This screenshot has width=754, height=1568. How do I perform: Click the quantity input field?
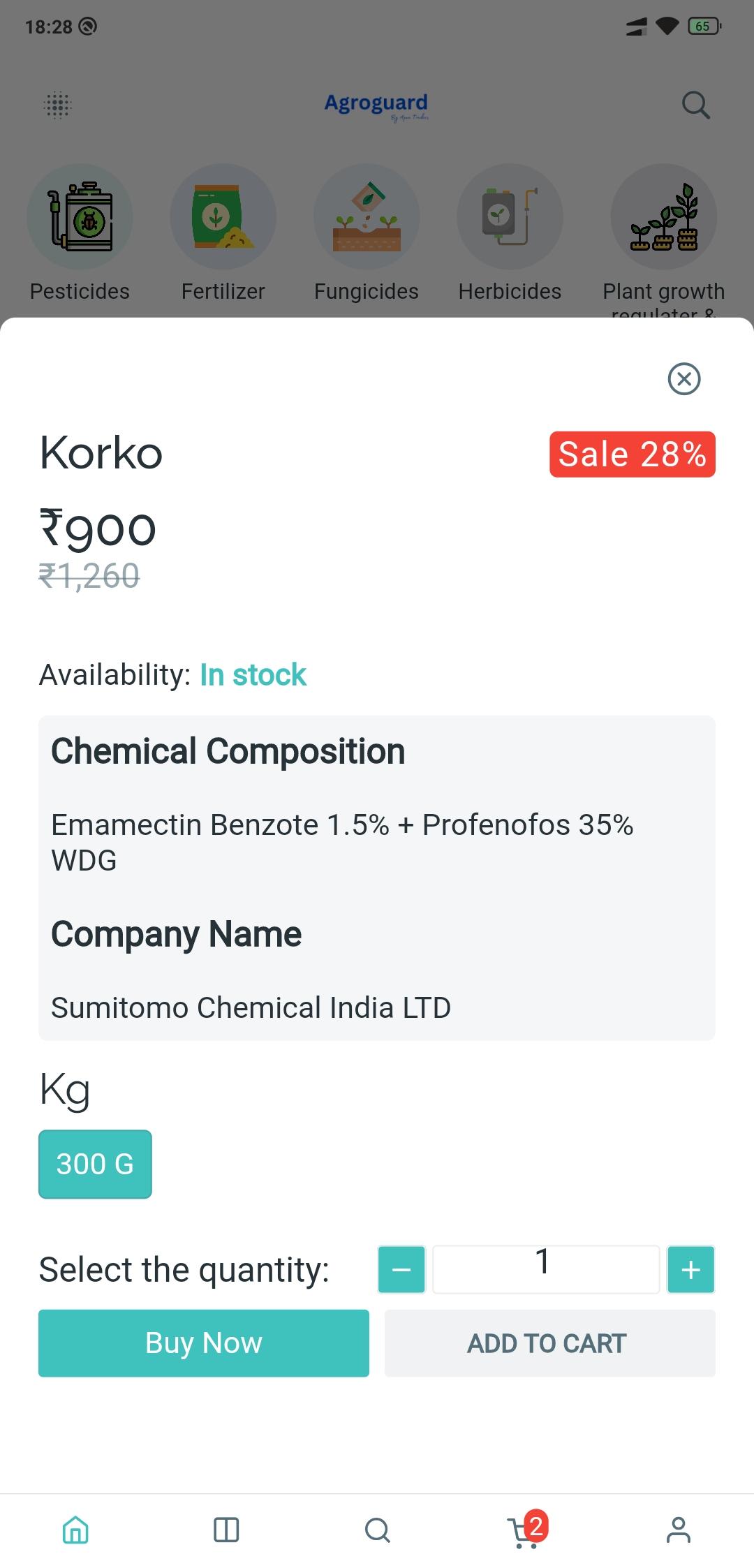click(546, 1269)
